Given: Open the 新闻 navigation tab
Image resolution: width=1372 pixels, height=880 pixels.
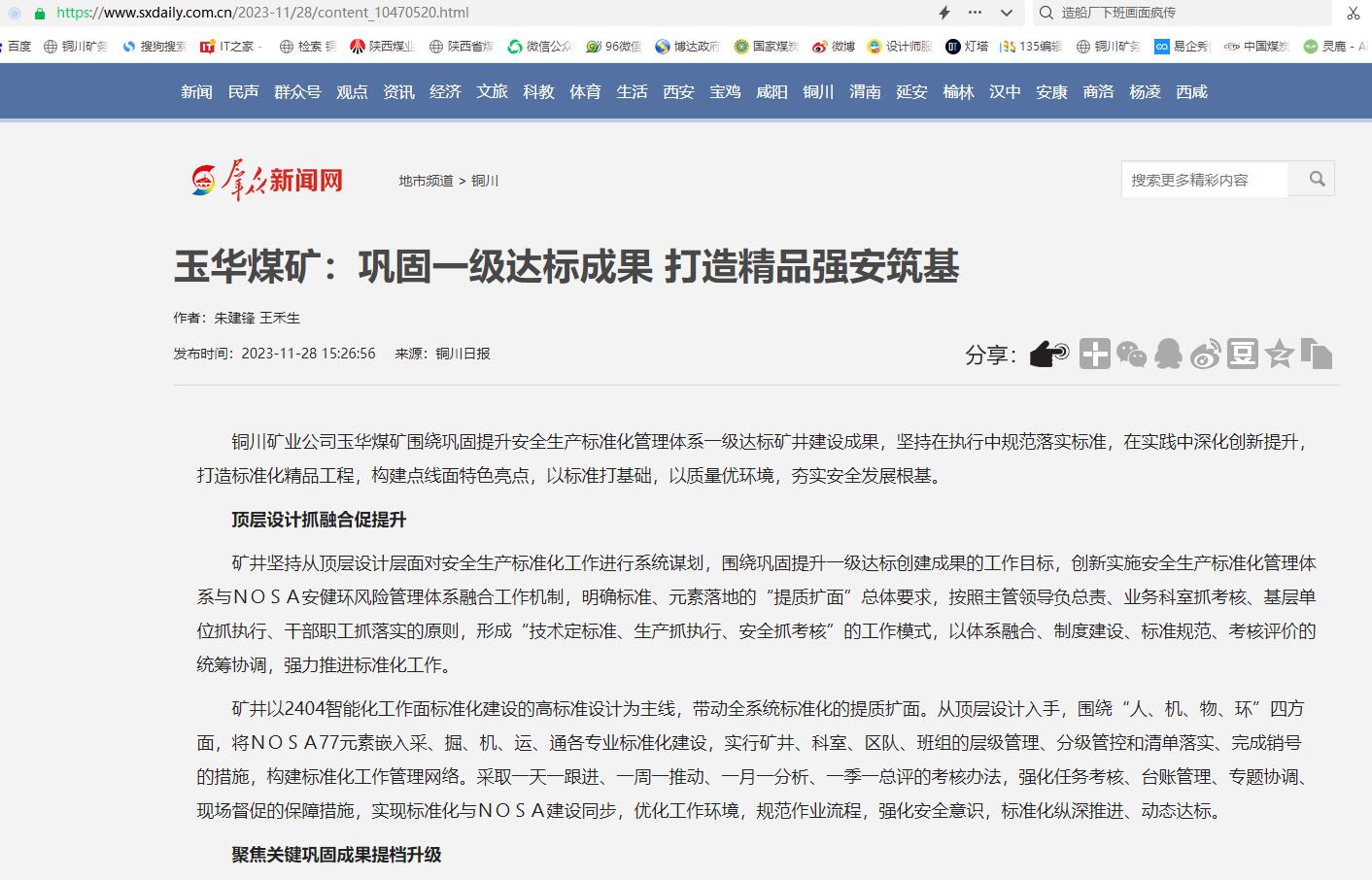Looking at the screenshot, I should [x=196, y=91].
